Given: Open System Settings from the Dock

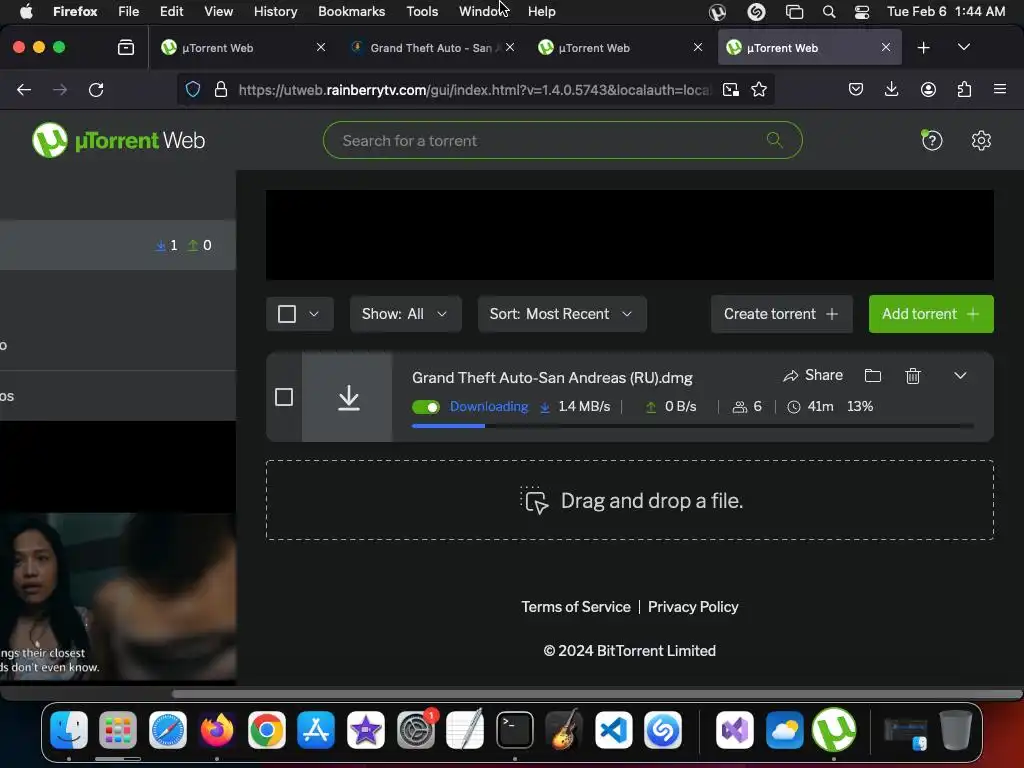Looking at the screenshot, I should click(416, 729).
